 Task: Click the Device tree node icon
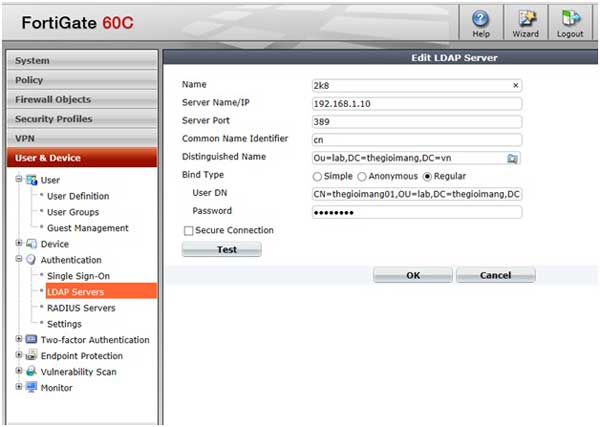(x=31, y=244)
